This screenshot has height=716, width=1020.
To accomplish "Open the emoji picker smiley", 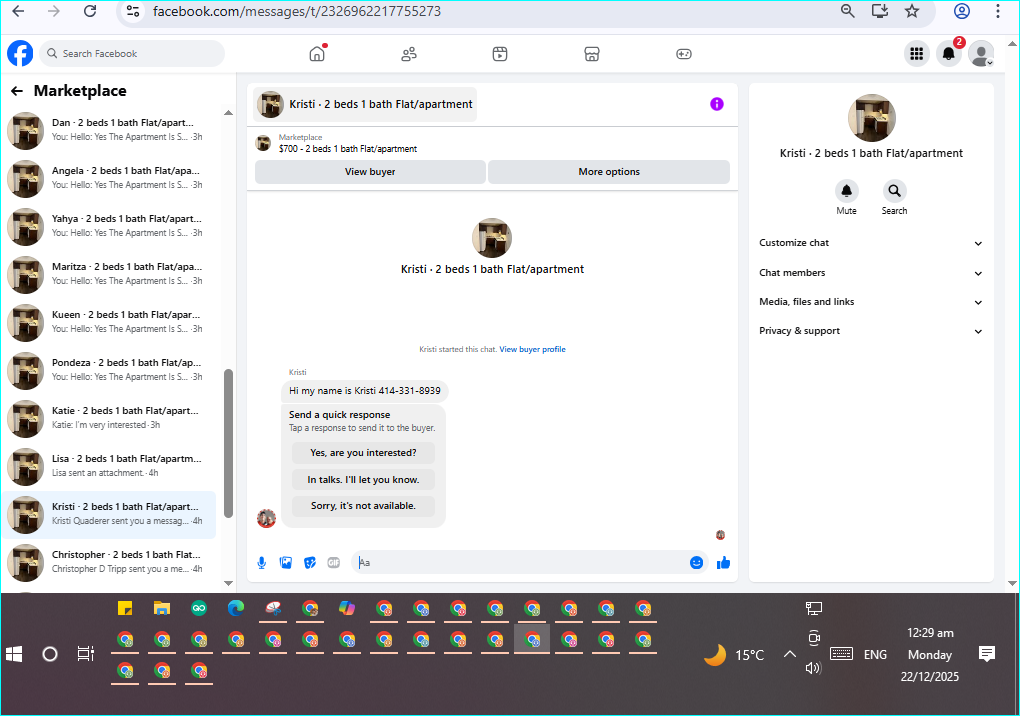I will [696, 563].
